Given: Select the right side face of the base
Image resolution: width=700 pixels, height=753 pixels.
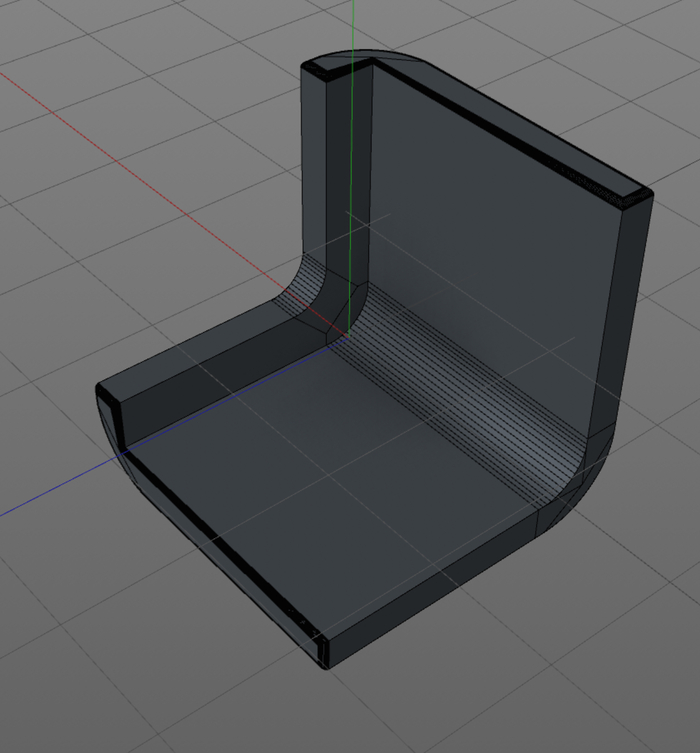Looking at the screenshot, I should (x=440, y=590).
